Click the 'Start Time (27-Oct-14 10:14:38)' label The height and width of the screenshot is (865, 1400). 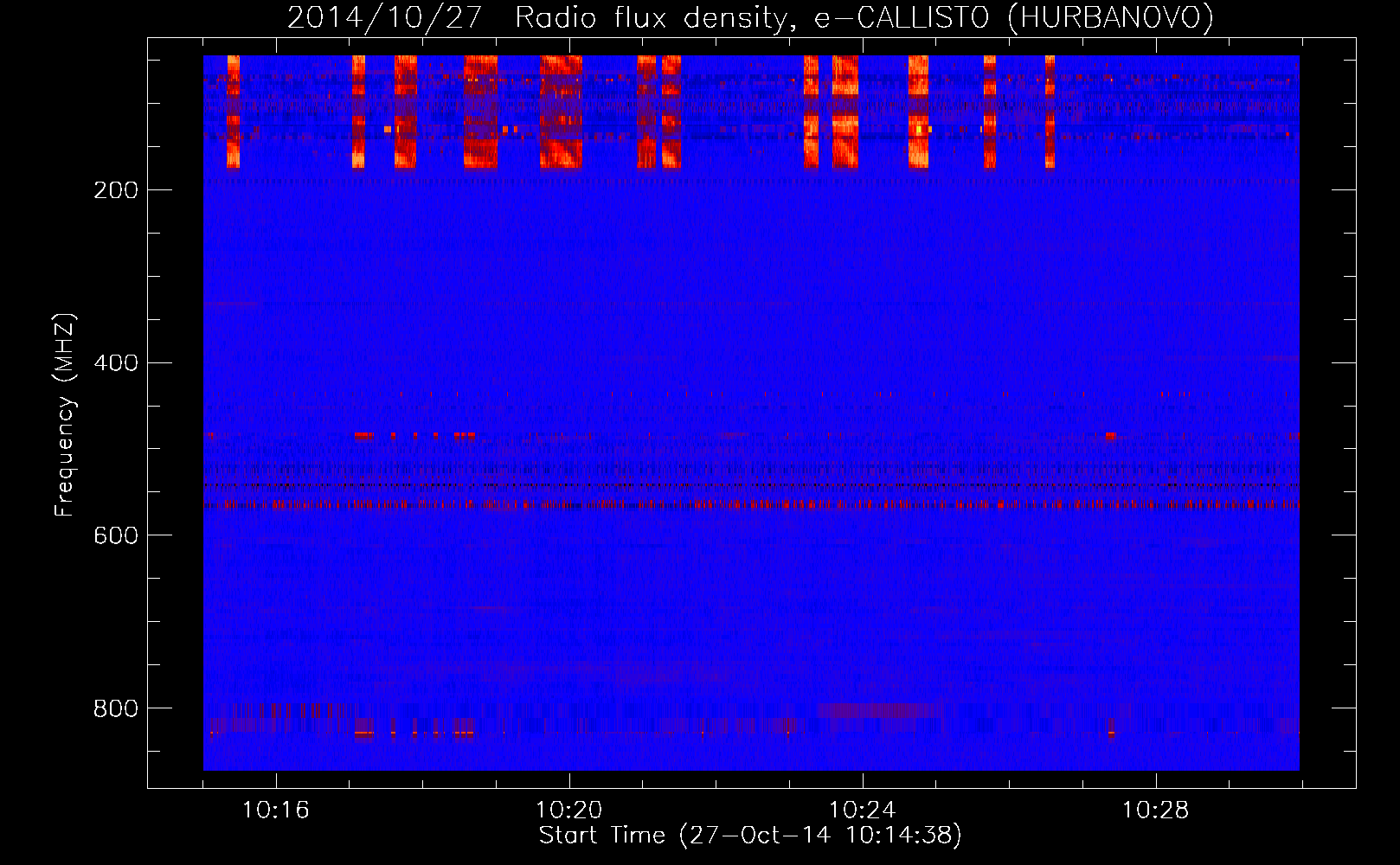point(750,836)
